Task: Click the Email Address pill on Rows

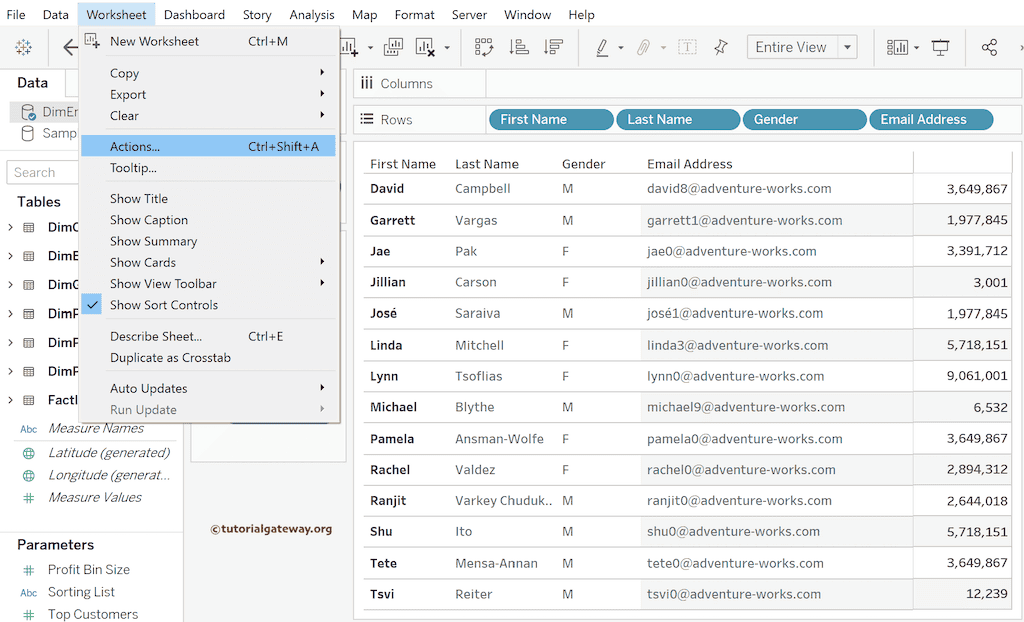Action: coord(930,120)
